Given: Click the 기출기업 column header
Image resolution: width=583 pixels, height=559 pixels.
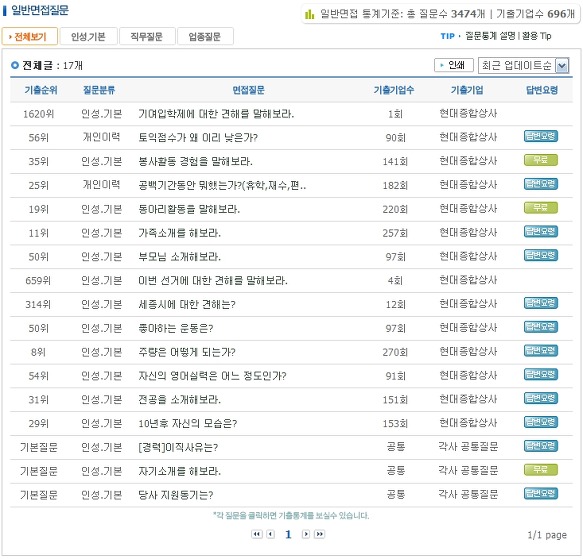Looking at the screenshot, I should coord(467,90).
